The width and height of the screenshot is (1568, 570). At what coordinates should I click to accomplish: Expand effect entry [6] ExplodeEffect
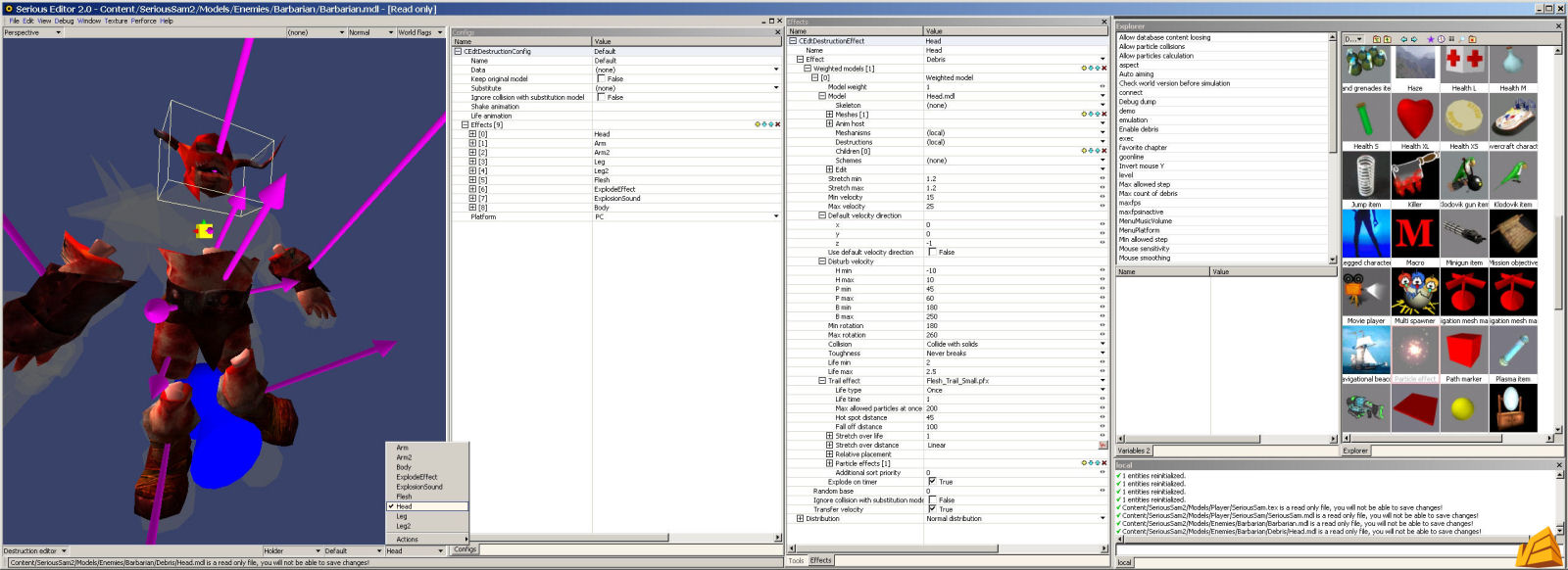[x=472, y=189]
